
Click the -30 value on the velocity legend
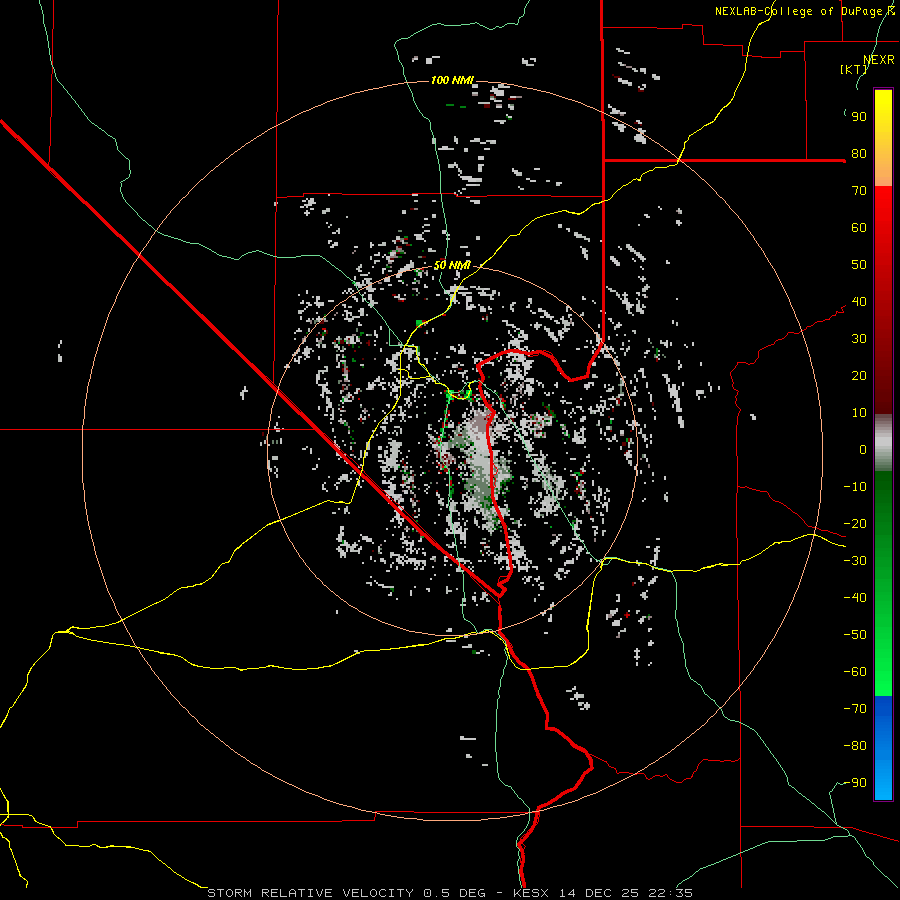pyautogui.click(x=855, y=561)
